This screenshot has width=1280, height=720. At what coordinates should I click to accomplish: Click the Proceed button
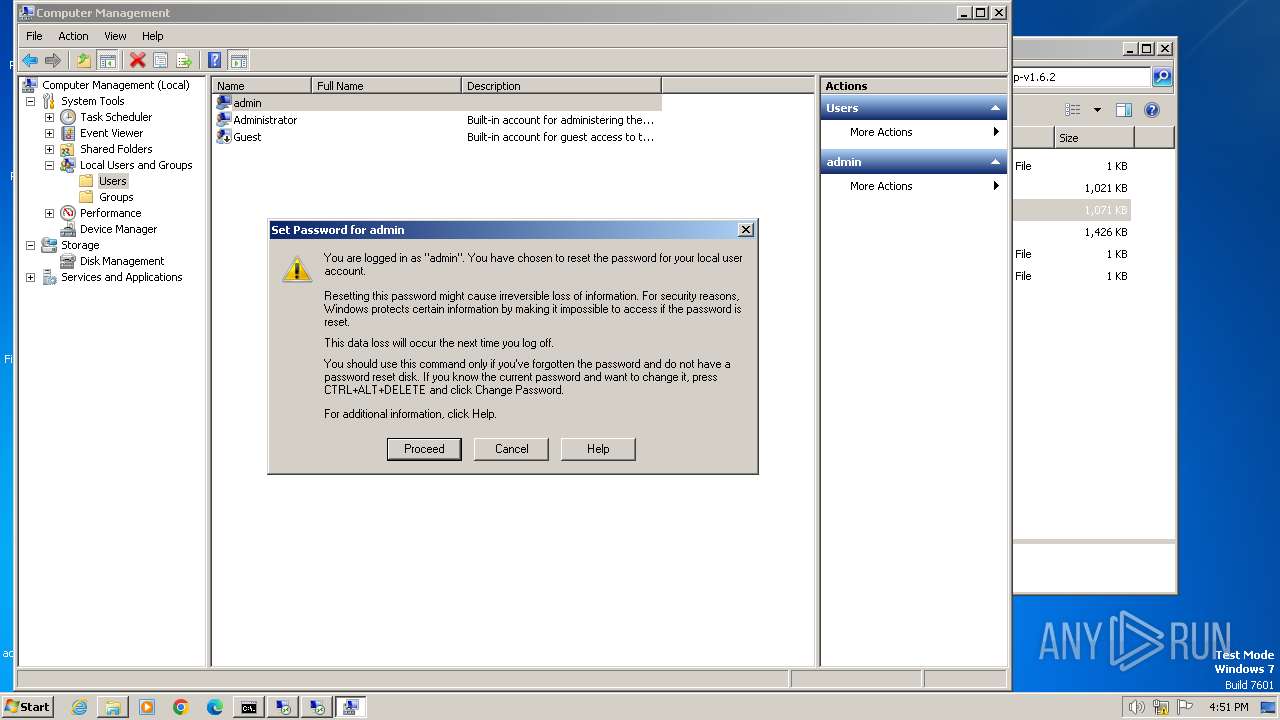tap(424, 449)
